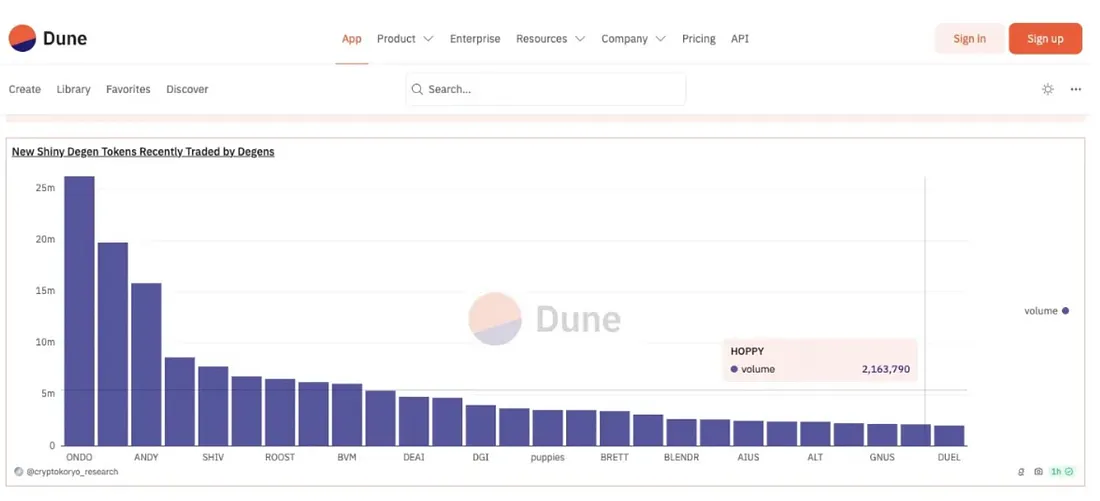Click the ONDO x-axis label
Screen dimensions: 1100x501
coord(79,457)
